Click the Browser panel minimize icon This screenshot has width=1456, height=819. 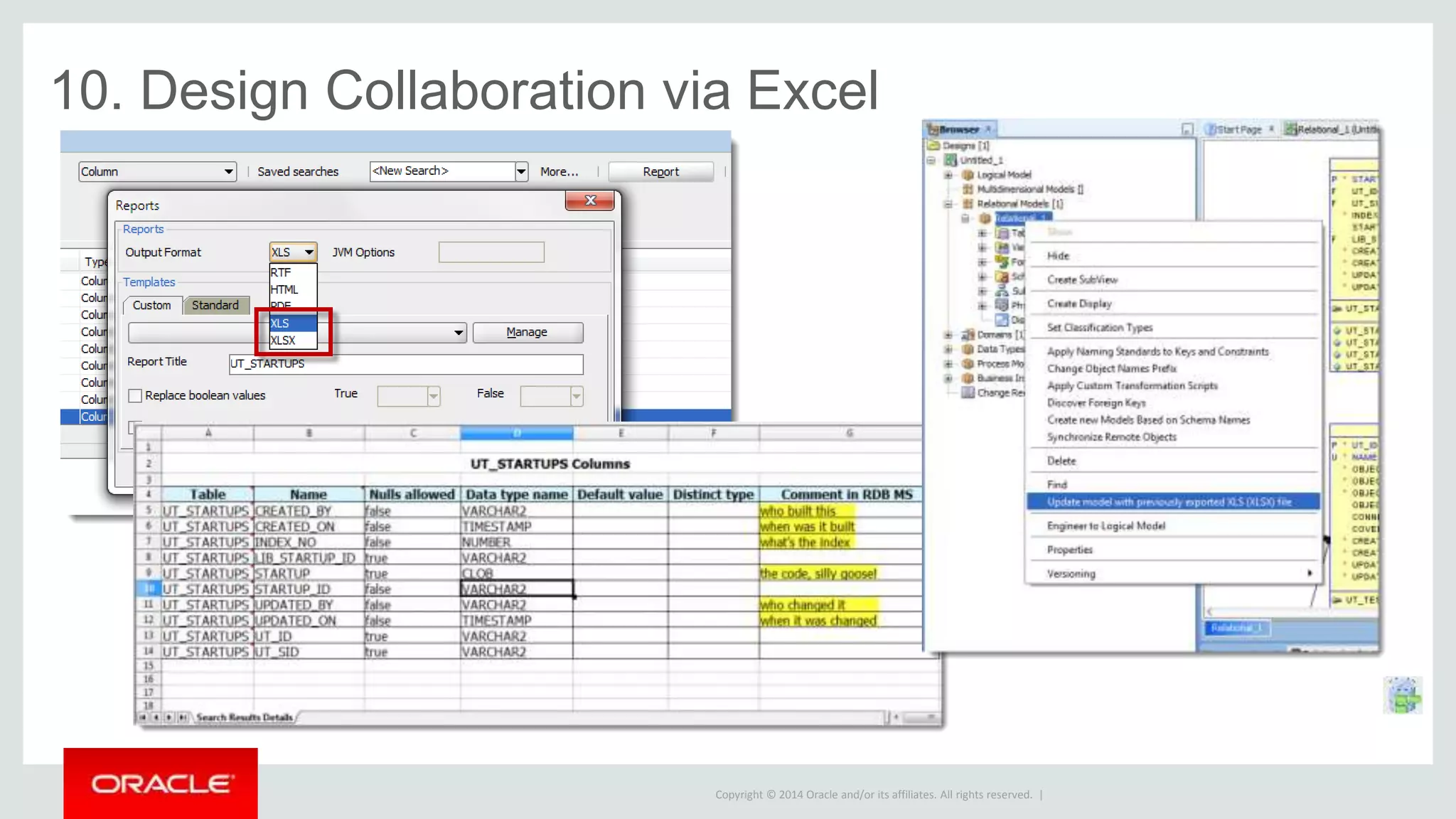tap(1187, 129)
